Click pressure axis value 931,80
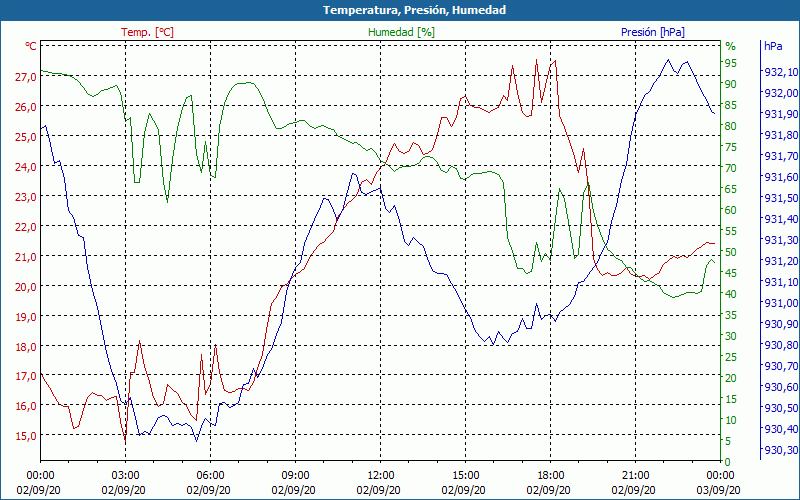Image resolution: width=800 pixels, height=500 pixels. point(781,135)
